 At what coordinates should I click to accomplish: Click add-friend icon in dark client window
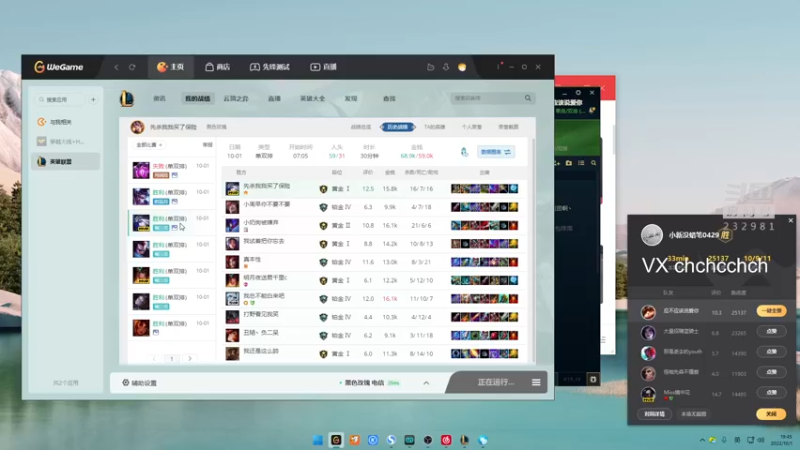557,163
